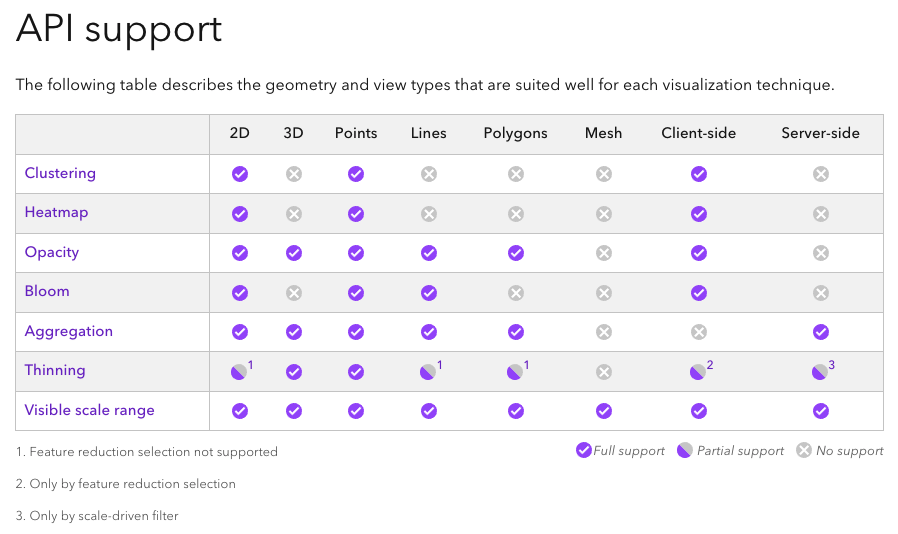Open the Clustering link
Image resolution: width=898 pixels, height=534 pixels.
tap(60, 173)
